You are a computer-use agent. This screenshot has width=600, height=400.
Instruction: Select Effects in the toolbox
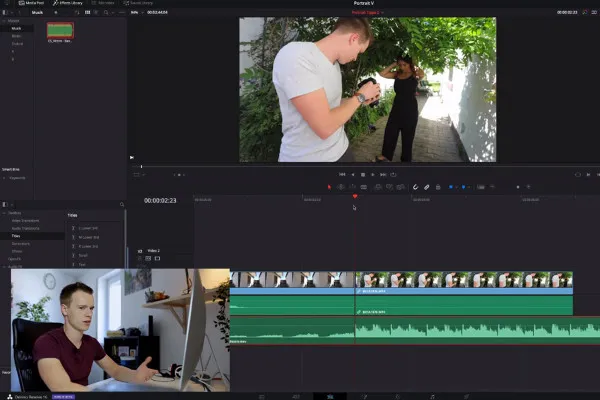pyautogui.click(x=17, y=251)
